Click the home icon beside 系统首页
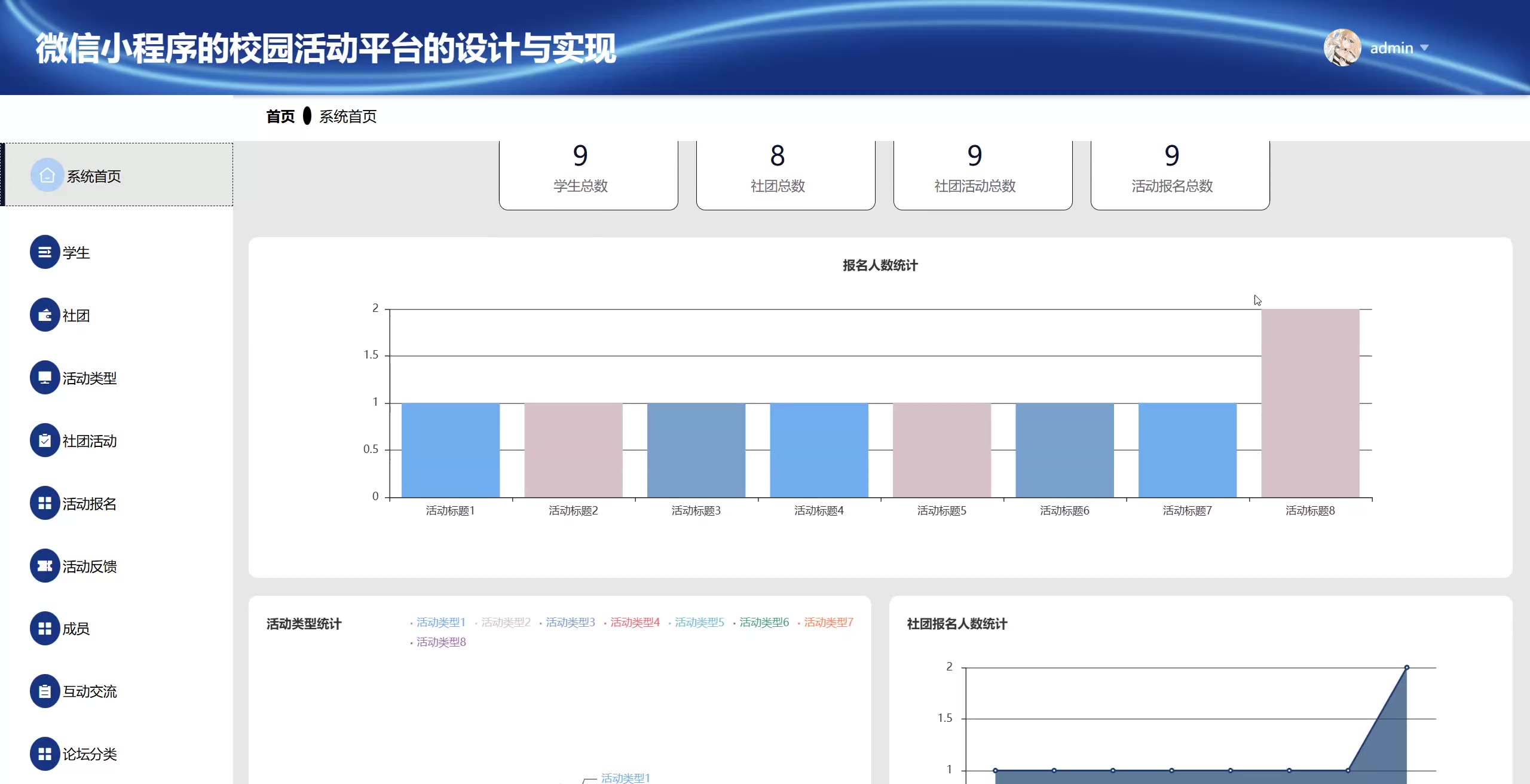 coord(47,176)
